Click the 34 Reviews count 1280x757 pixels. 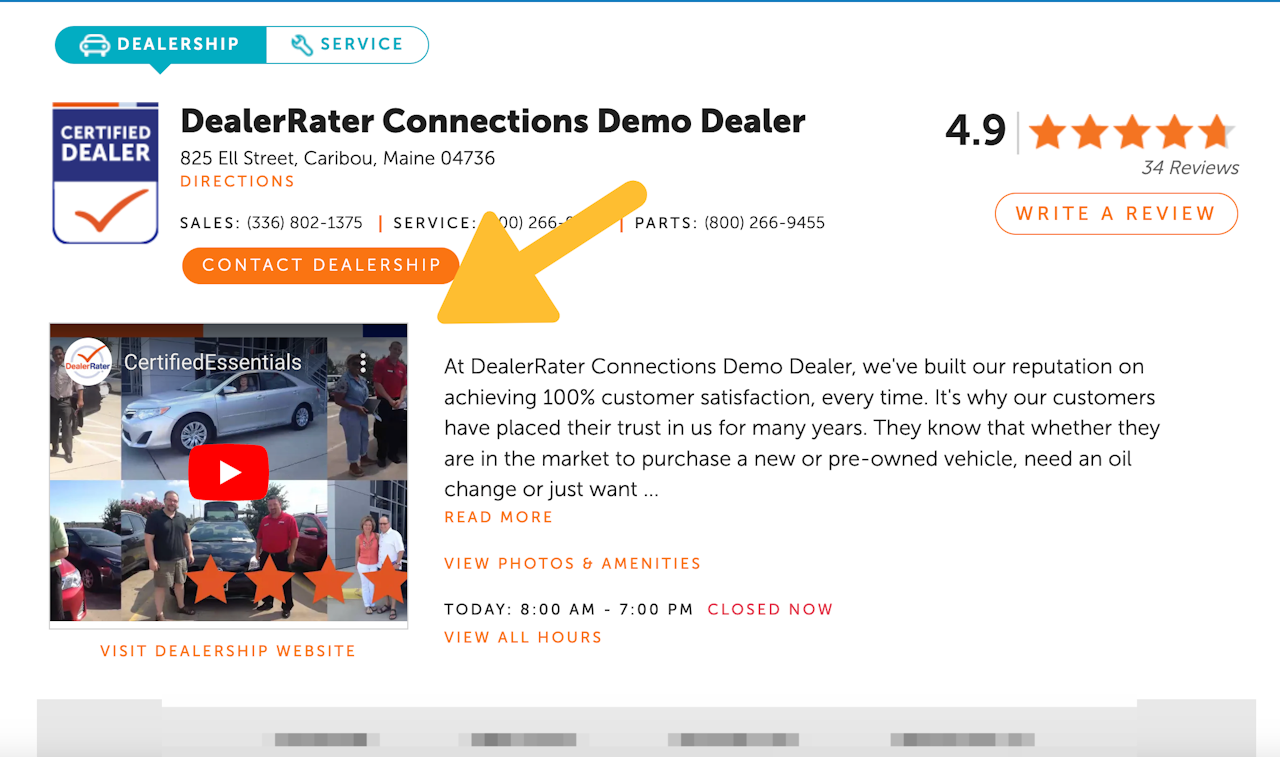coord(1190,168)
